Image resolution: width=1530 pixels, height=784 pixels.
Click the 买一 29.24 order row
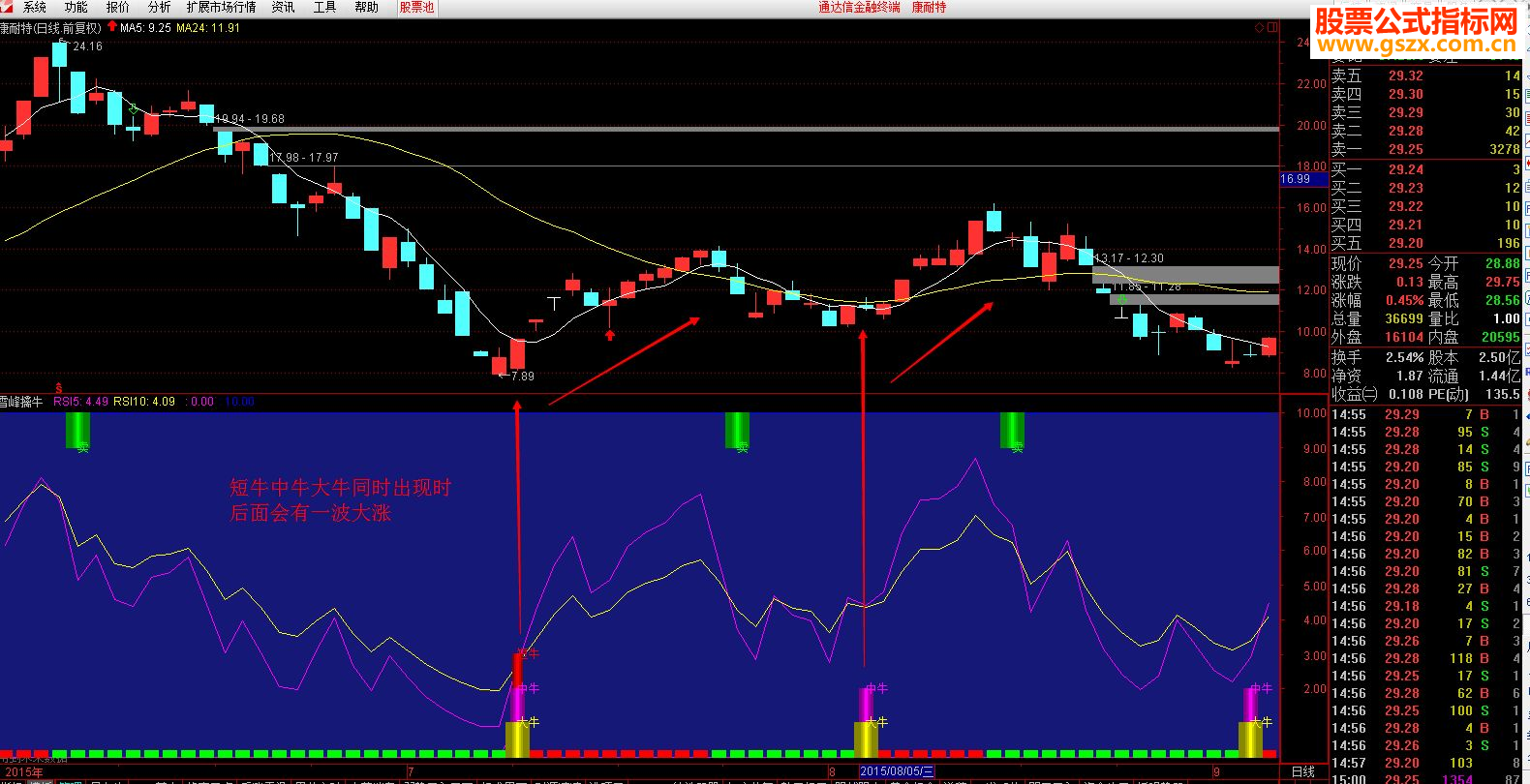1426,169
